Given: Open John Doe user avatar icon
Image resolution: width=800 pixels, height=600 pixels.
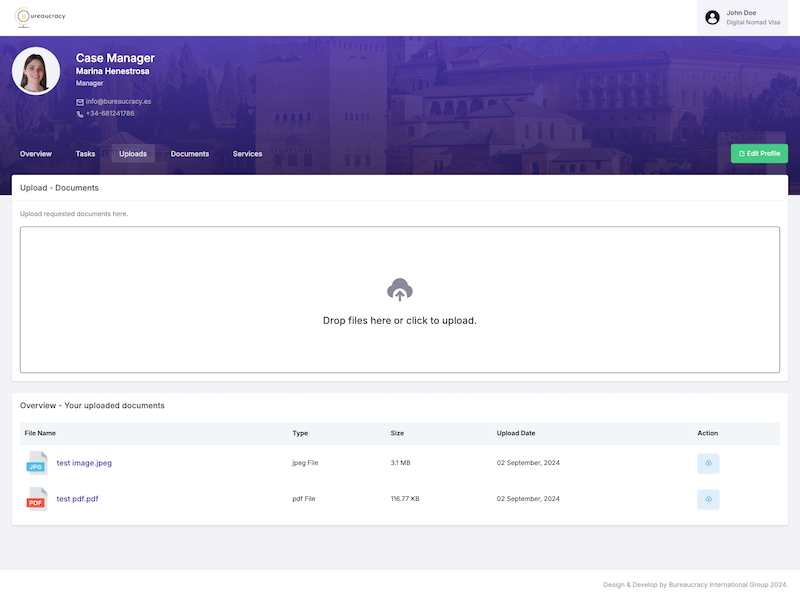Looking at the screenshot, I should tap(712, 17).
